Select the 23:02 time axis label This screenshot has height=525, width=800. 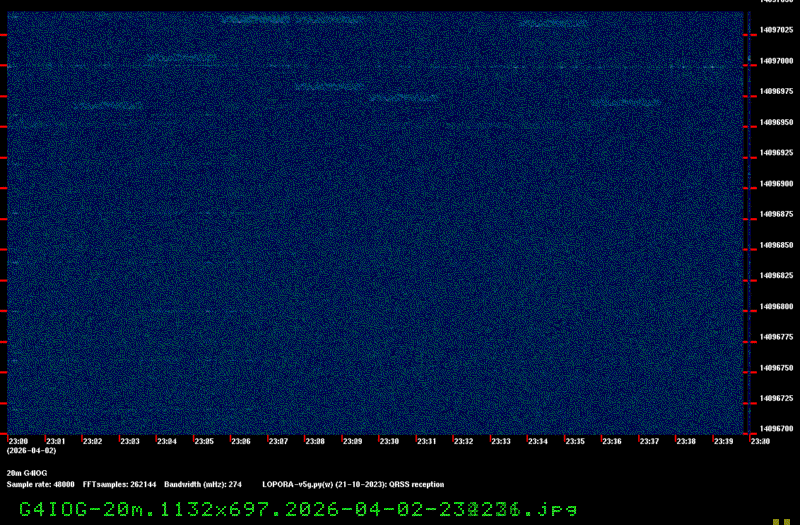pos(92,441)
